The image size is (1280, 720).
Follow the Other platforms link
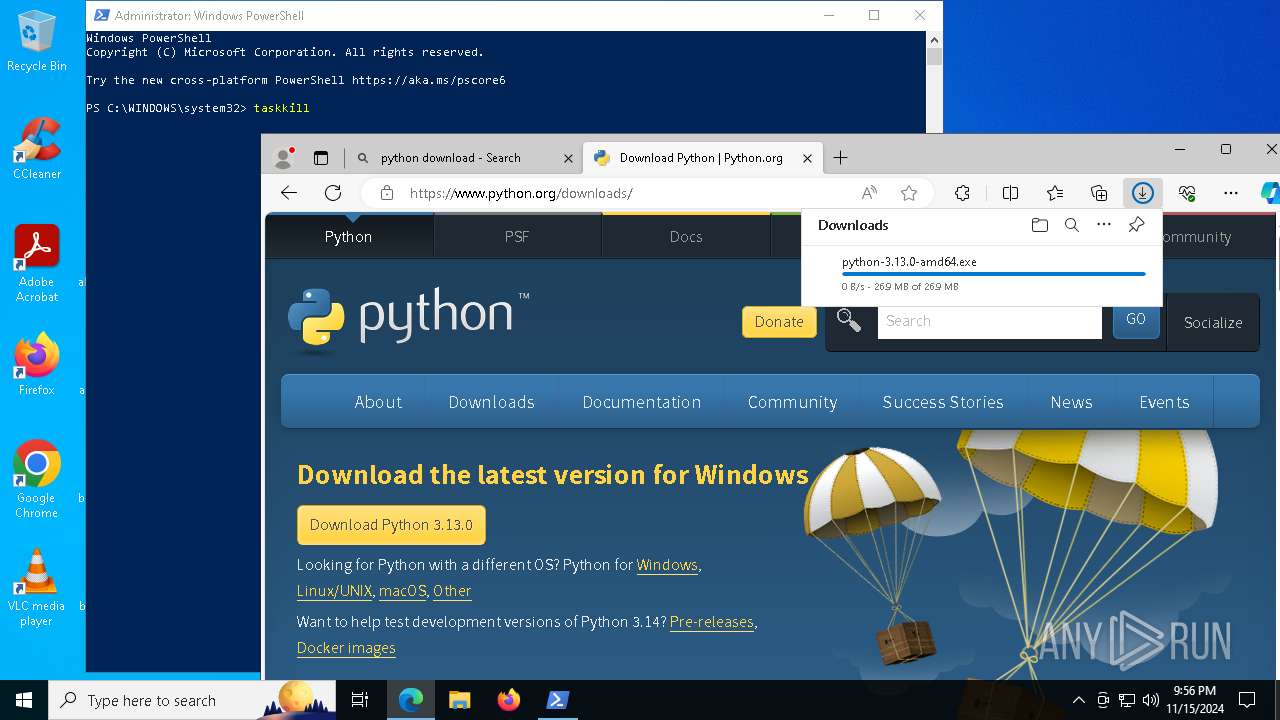pyautogui.click(x=452, y=591)
